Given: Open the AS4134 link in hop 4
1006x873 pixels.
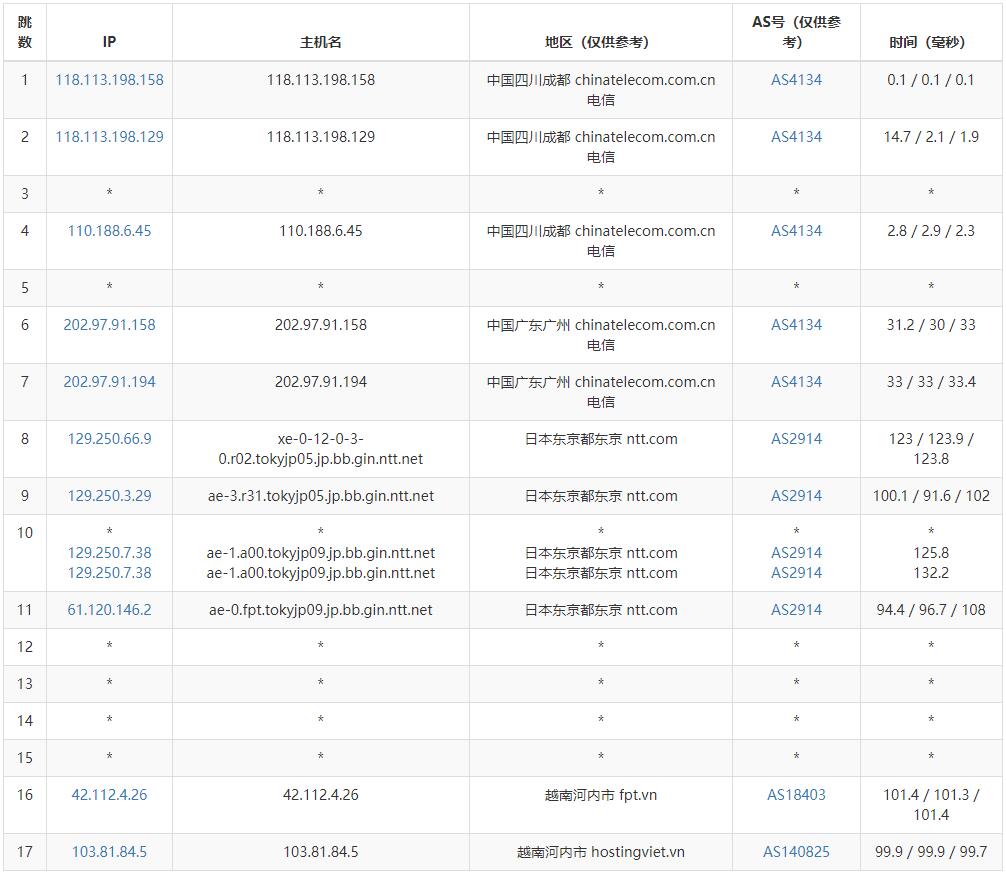Looking at the screenshot, I should coord(796,232).
